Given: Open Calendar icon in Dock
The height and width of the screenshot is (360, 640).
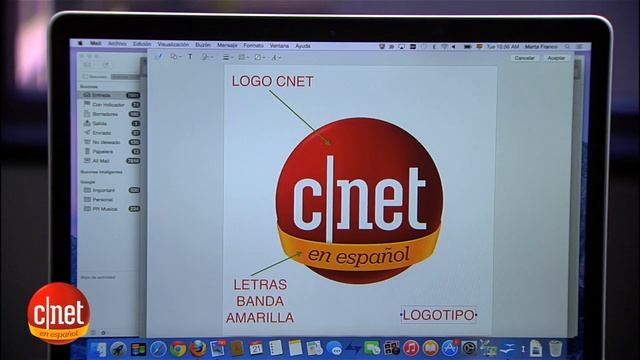Looking at the screenshot, I should [256, 349].
